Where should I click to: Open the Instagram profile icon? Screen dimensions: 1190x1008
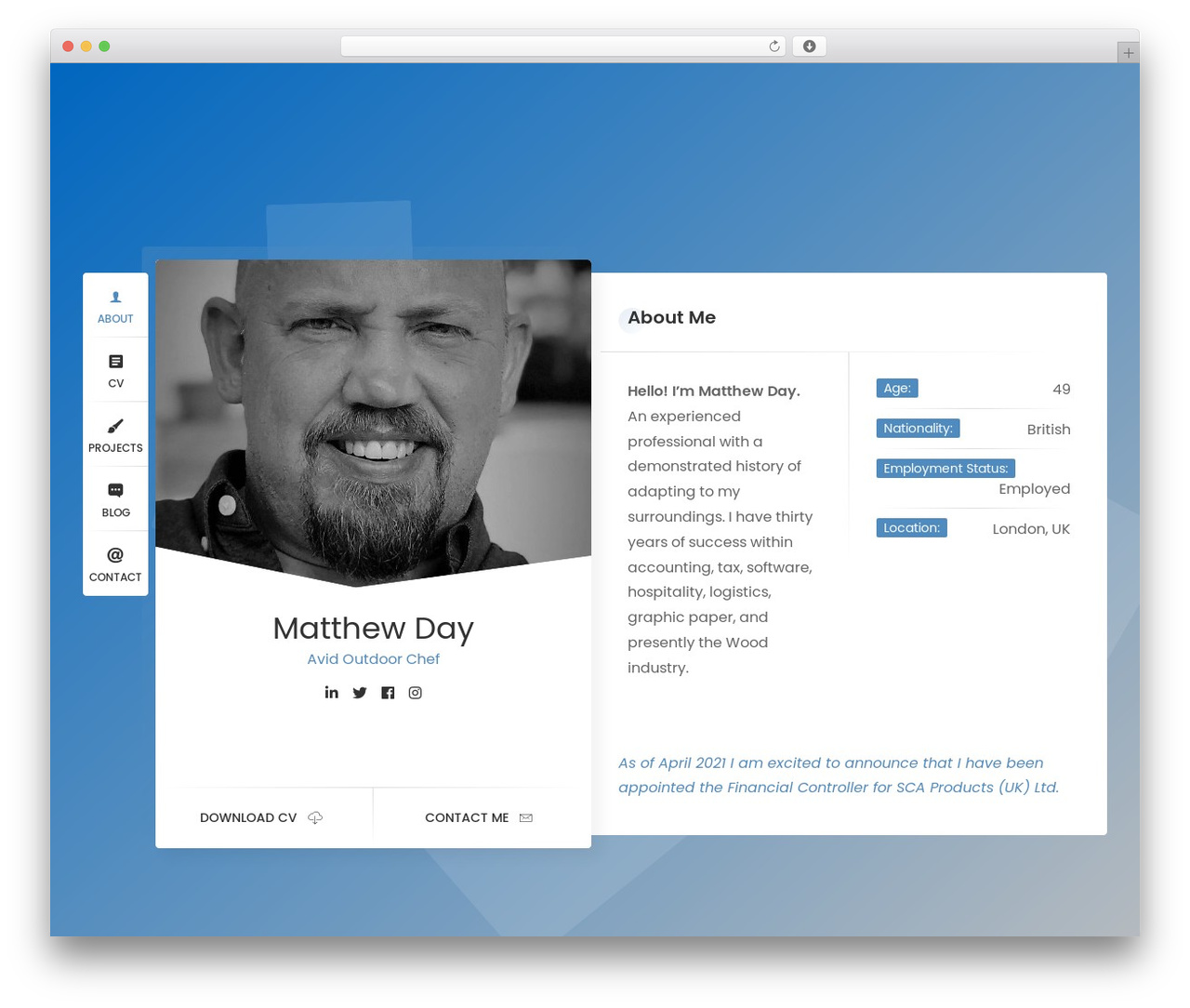[416, 693]
